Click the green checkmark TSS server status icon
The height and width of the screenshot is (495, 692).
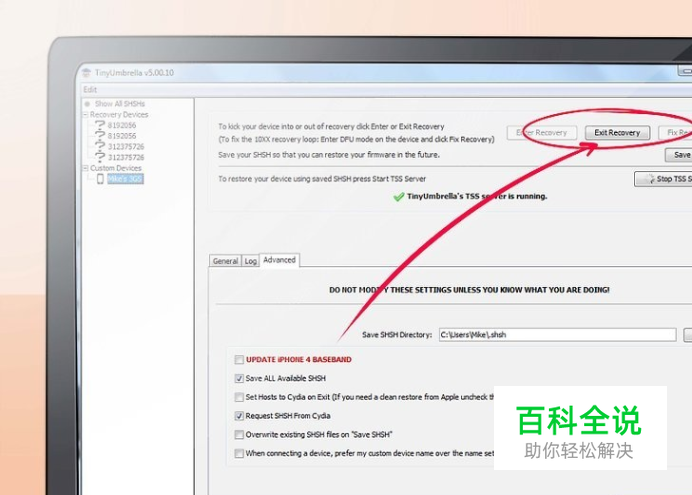[399, 197]
